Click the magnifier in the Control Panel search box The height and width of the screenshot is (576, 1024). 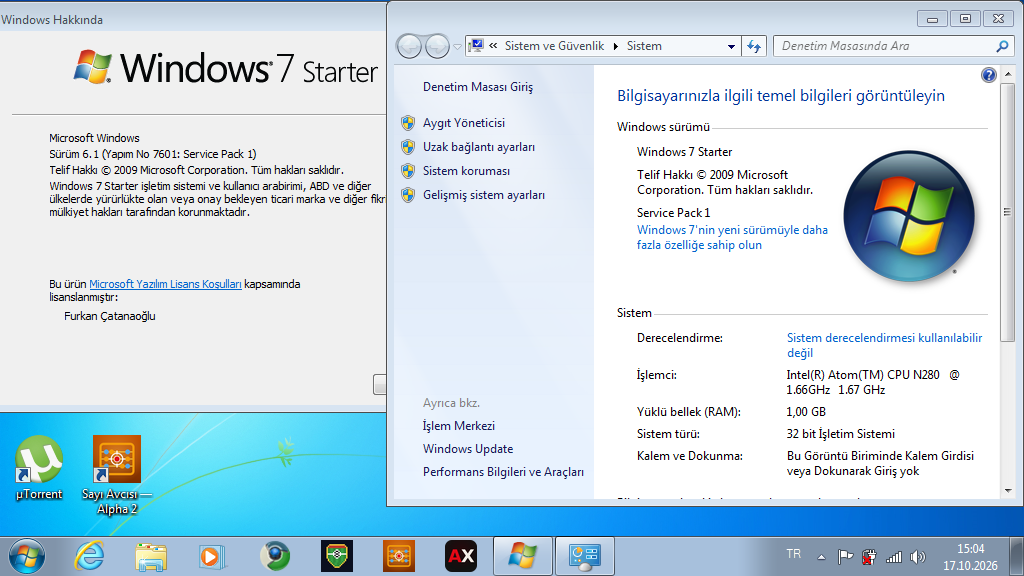click(1002, 46)
